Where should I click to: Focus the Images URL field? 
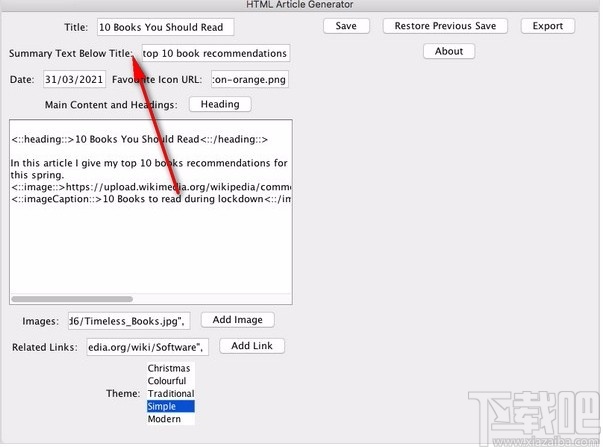pyautogui.click(x=129, y=321)
